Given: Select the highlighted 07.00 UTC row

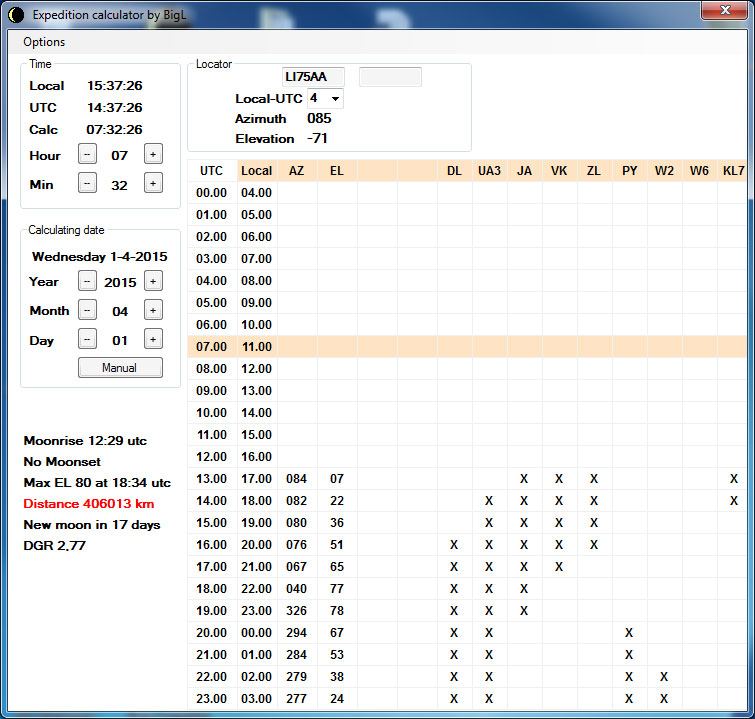Looking at the screenshot, I should pyautogui.click(x=212, y=347).
